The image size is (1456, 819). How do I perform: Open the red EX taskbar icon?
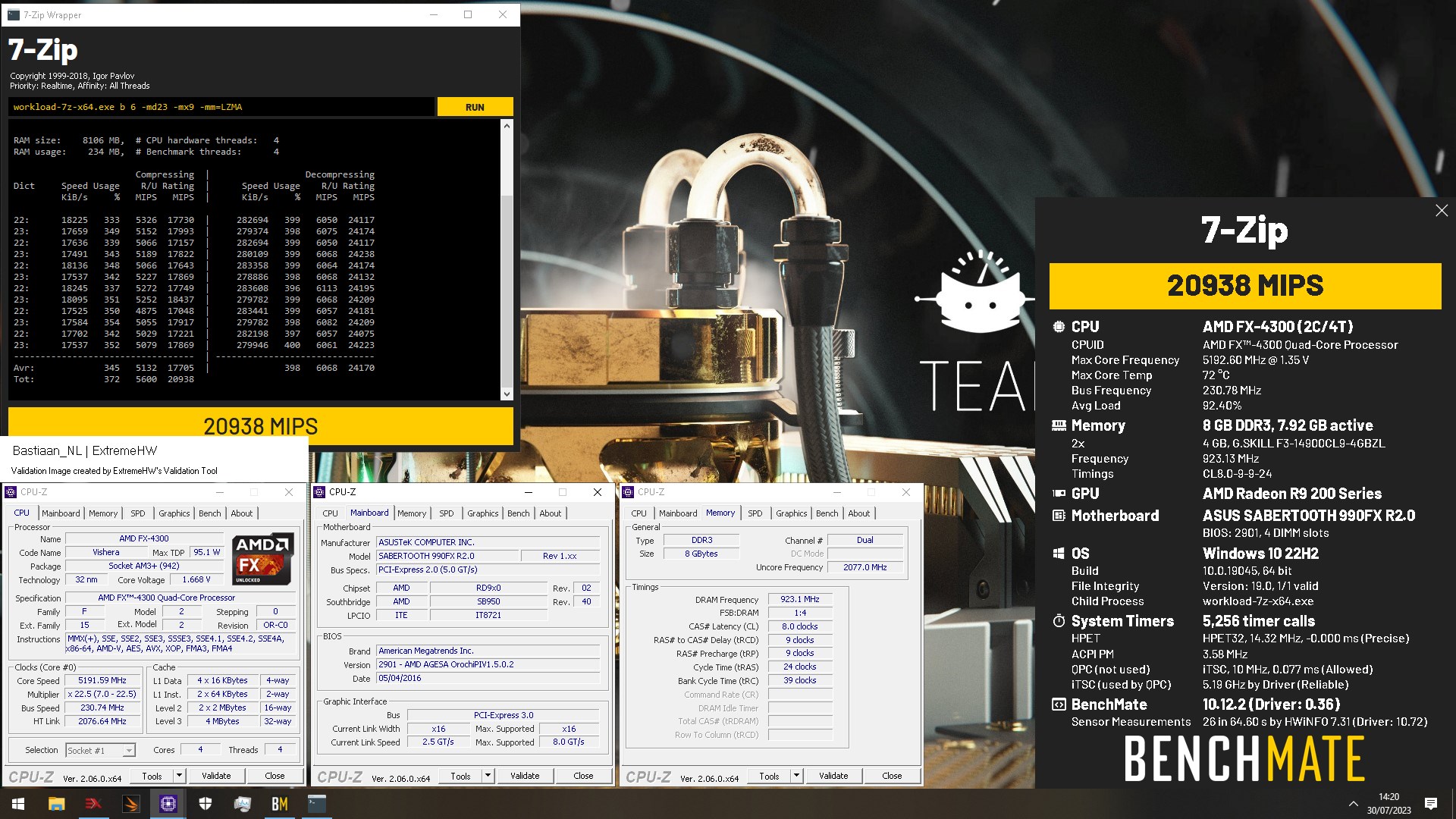[x=93, y=804]
